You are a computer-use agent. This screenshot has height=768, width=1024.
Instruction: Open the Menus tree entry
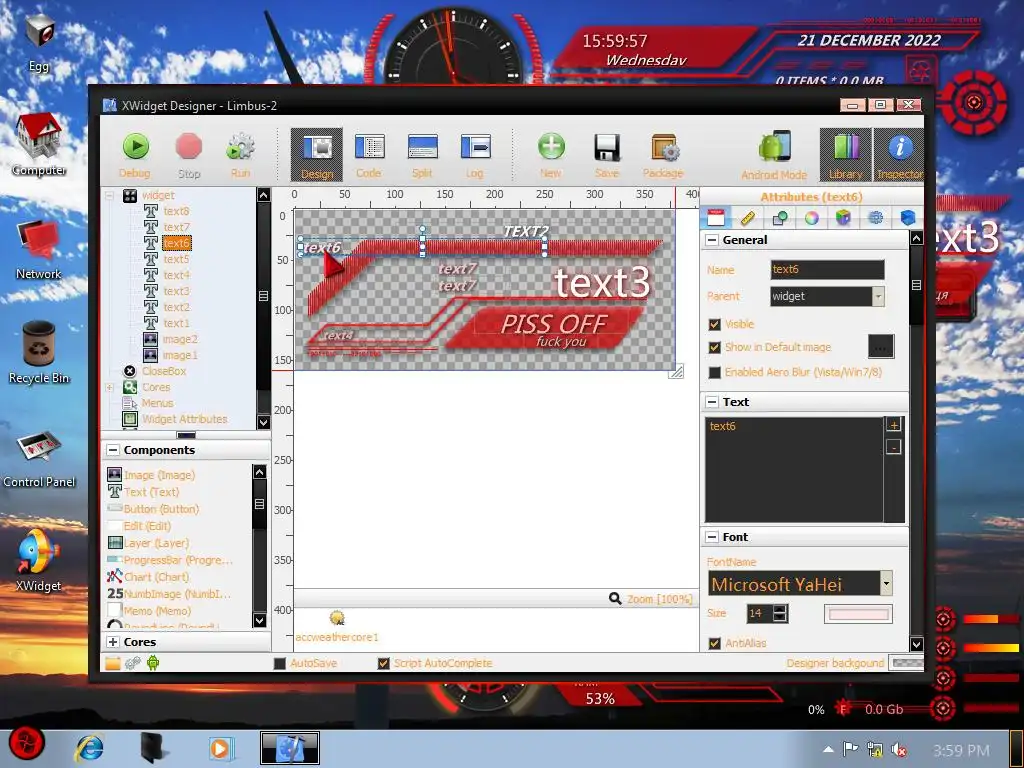(x=157, y=403)
